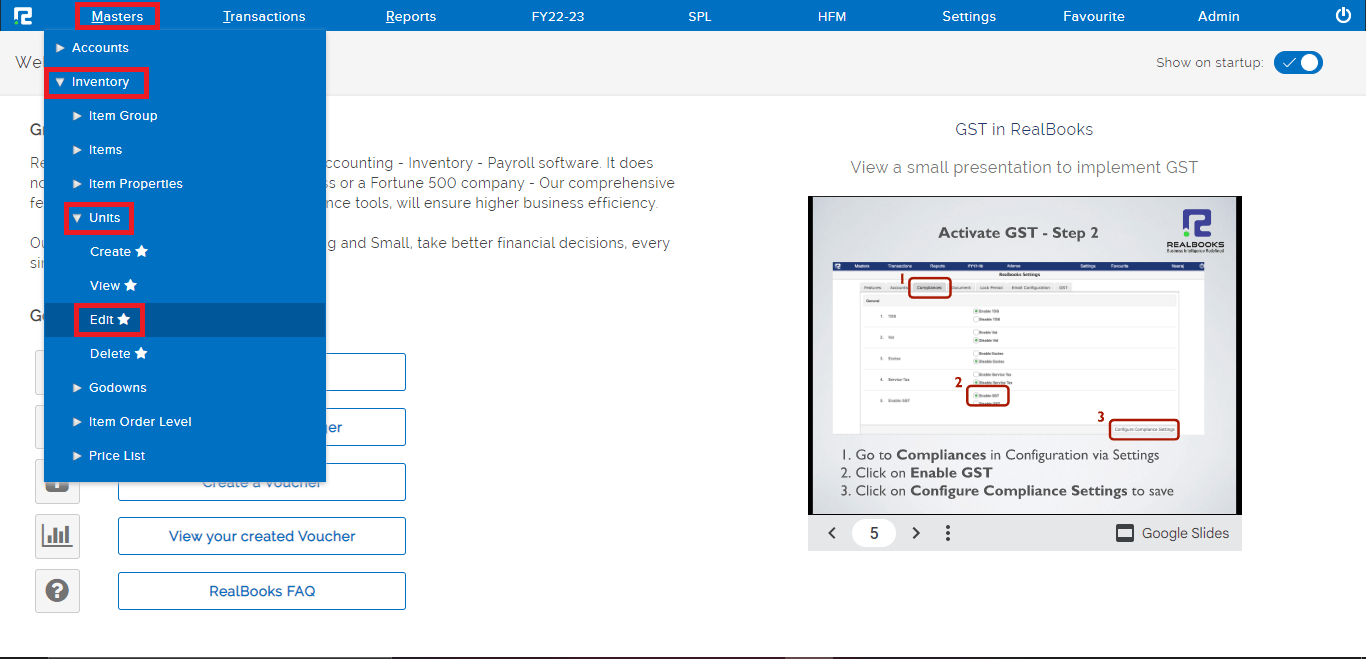Click the question mark FAQ icon
Viewport: 1366px width, 659px height.
[x=57, y=591]
